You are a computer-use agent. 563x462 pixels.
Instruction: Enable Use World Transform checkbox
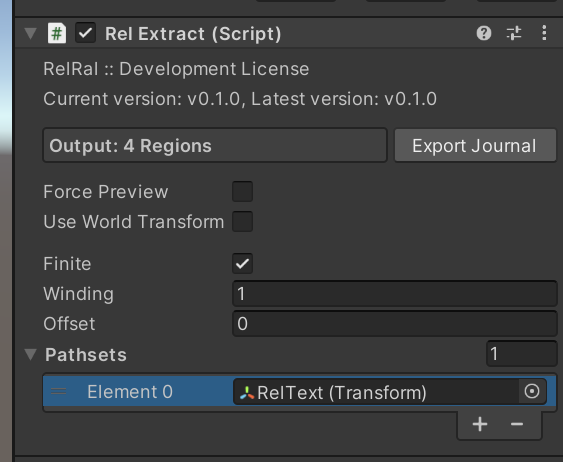242,221
